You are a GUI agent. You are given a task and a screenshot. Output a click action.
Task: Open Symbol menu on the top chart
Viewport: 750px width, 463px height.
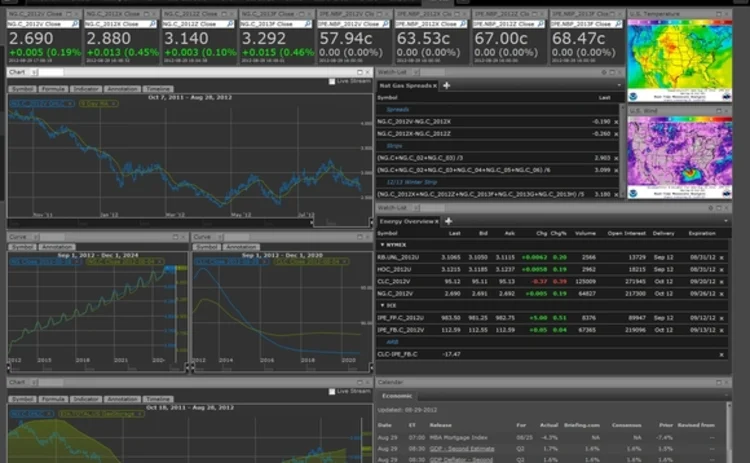tap(22, 89)
